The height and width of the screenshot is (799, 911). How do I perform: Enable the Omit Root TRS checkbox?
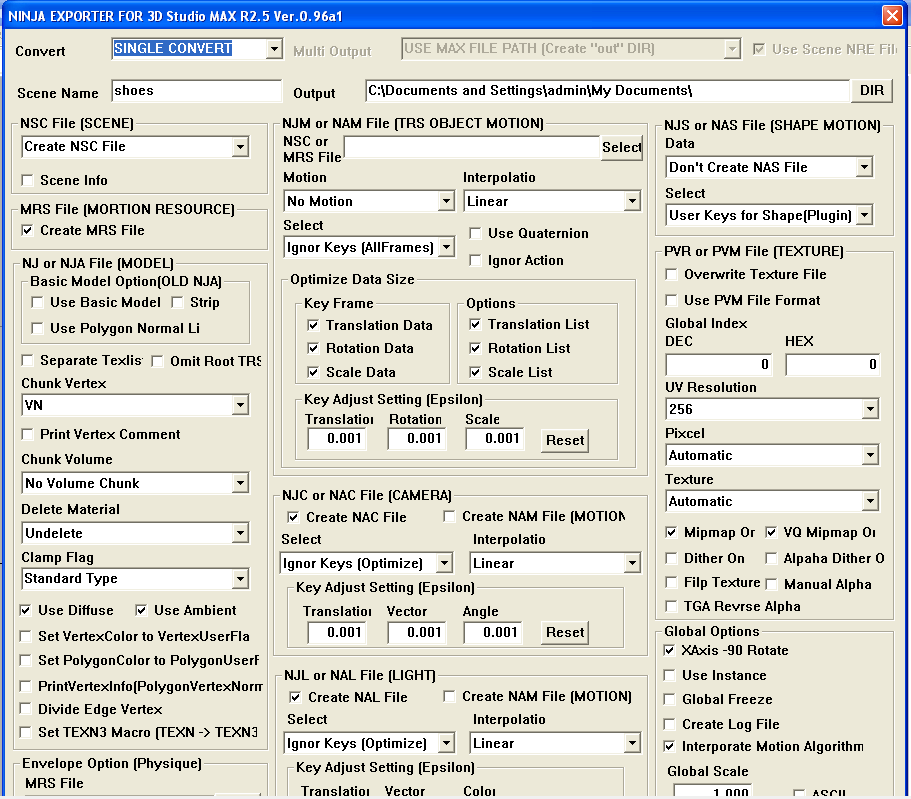point(157,361)
